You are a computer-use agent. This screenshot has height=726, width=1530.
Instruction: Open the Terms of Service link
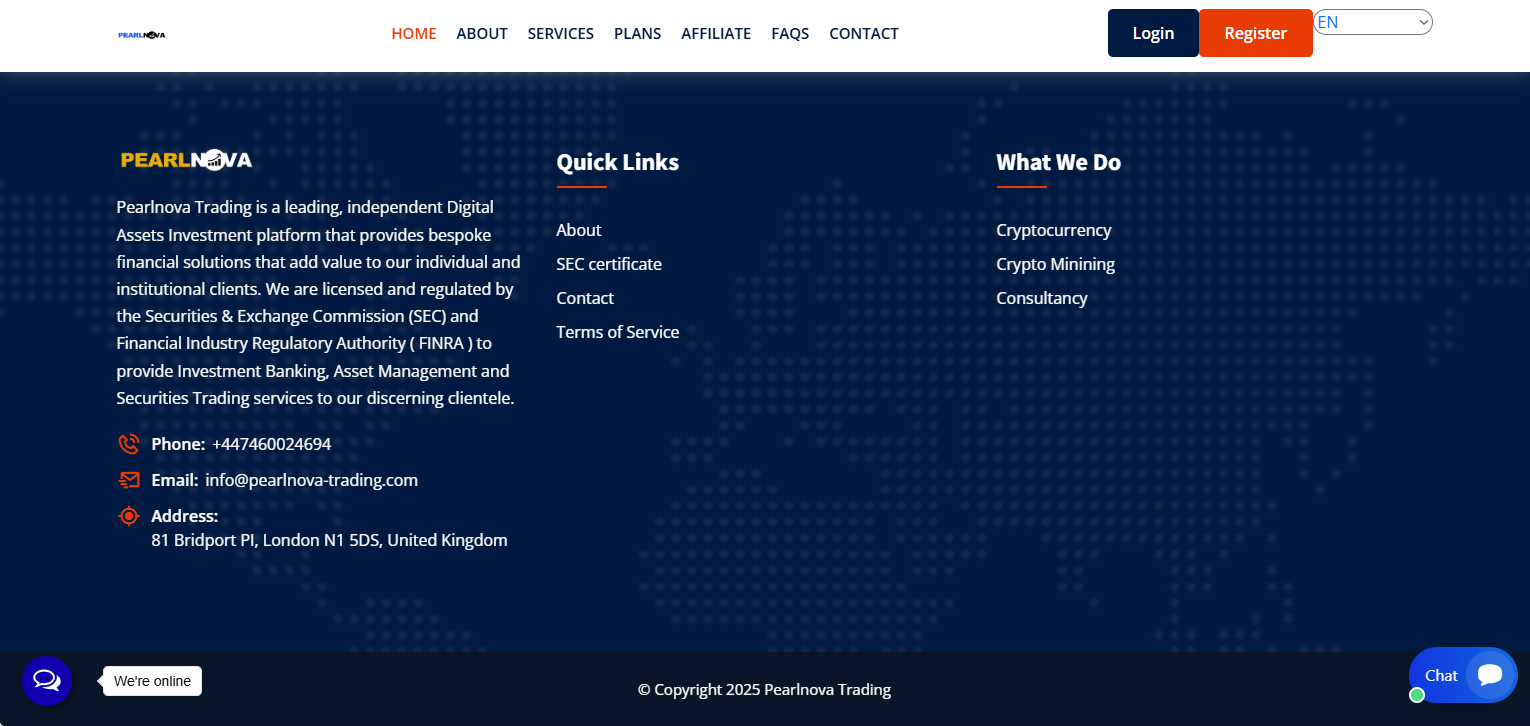pos(618,332)
